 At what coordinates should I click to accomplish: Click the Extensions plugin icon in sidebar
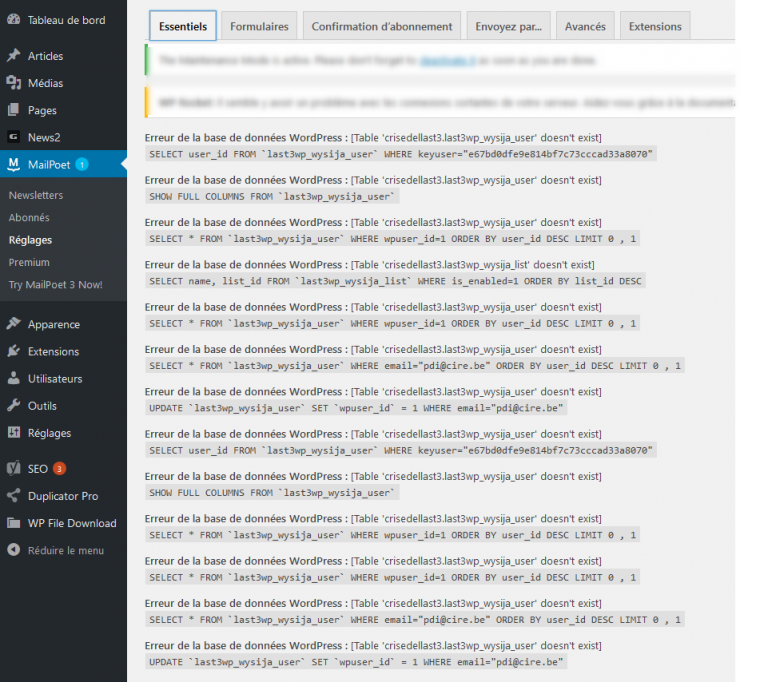(14, 350)
